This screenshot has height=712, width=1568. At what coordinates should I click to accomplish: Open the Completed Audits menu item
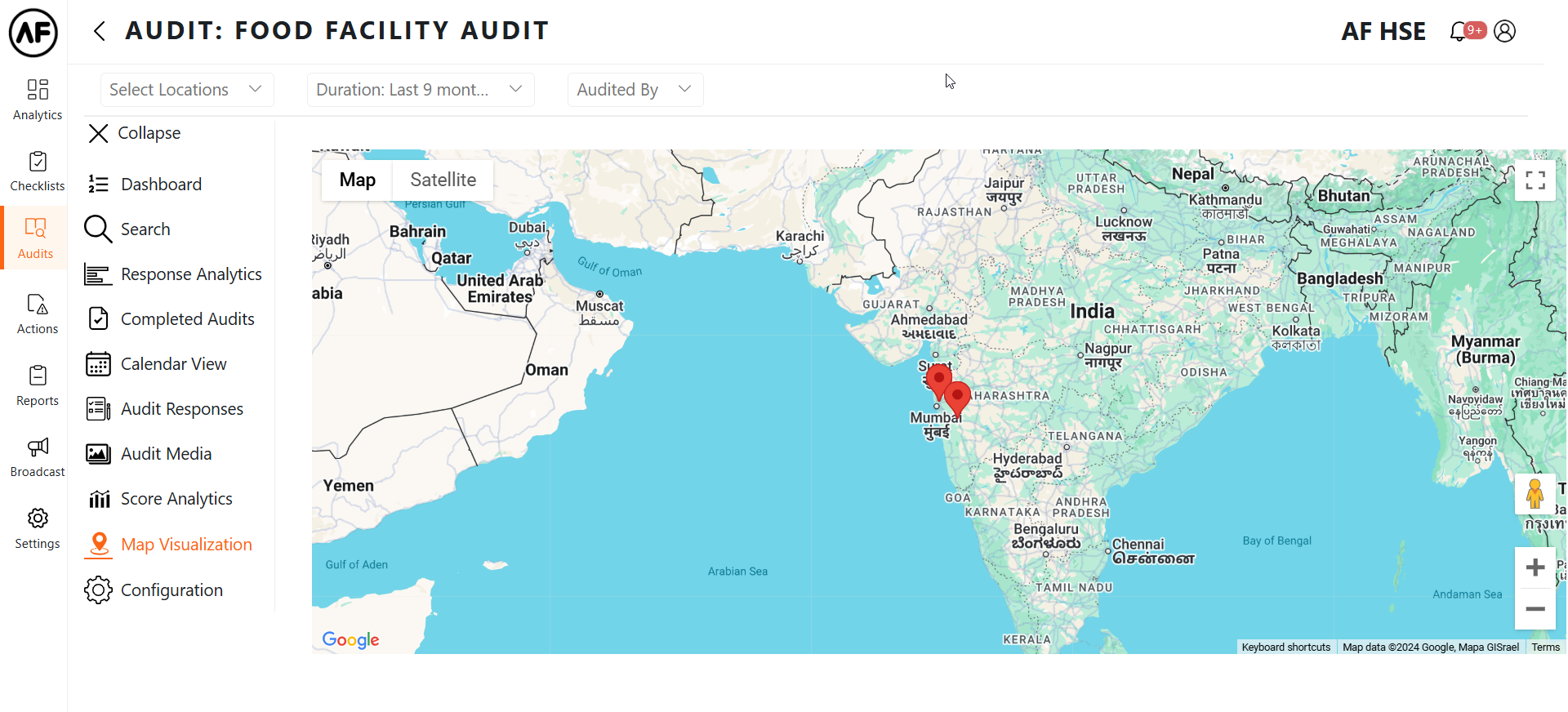[187, 319]
